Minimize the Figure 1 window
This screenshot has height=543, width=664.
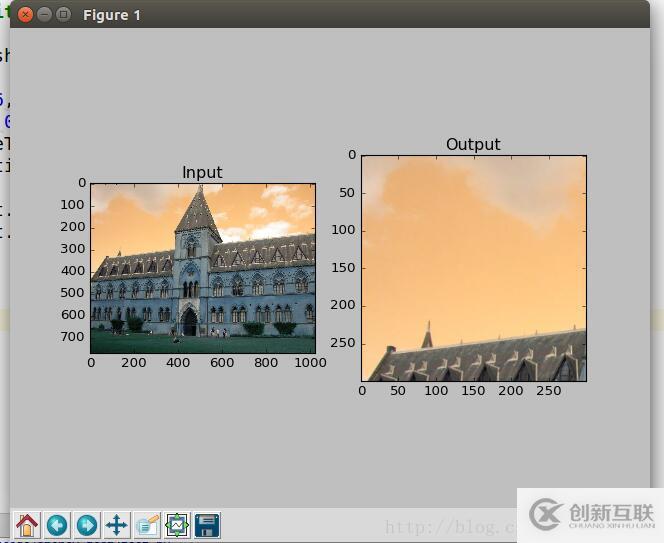(44, 15)
